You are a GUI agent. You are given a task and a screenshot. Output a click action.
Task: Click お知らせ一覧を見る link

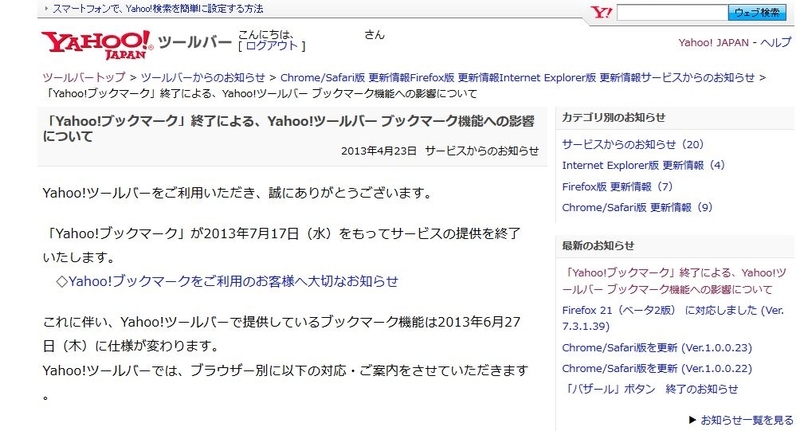(746, 420)
